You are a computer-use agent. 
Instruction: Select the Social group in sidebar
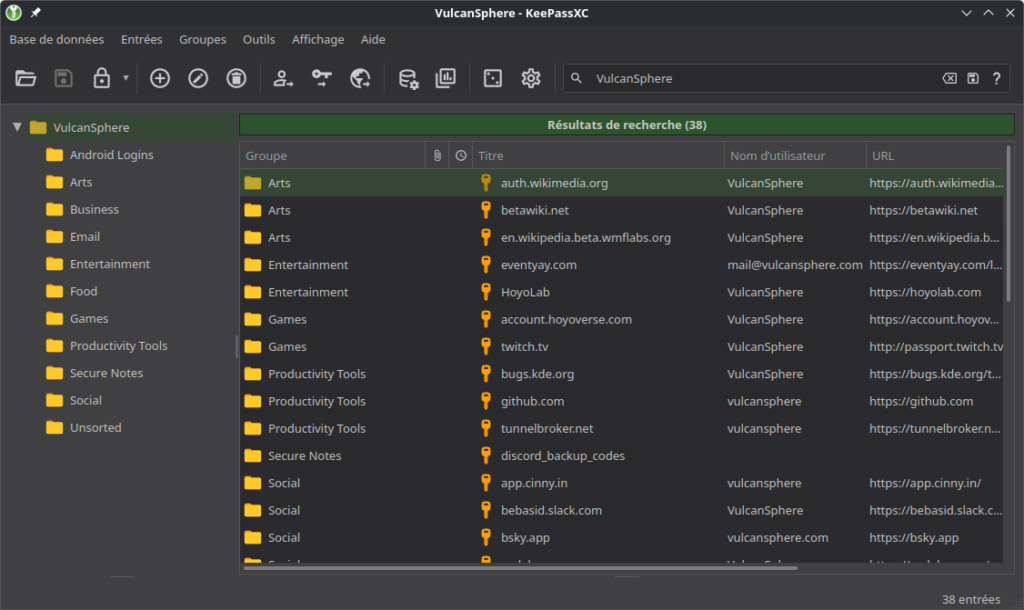coord(86,400)
